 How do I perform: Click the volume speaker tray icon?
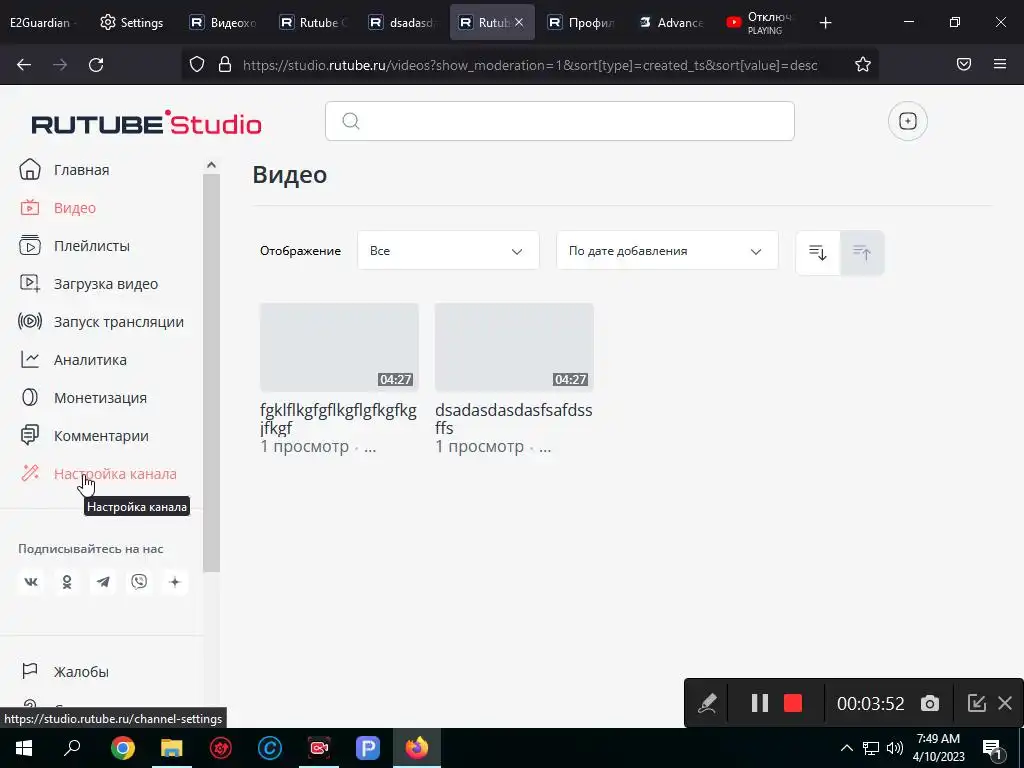coord(894,748)
